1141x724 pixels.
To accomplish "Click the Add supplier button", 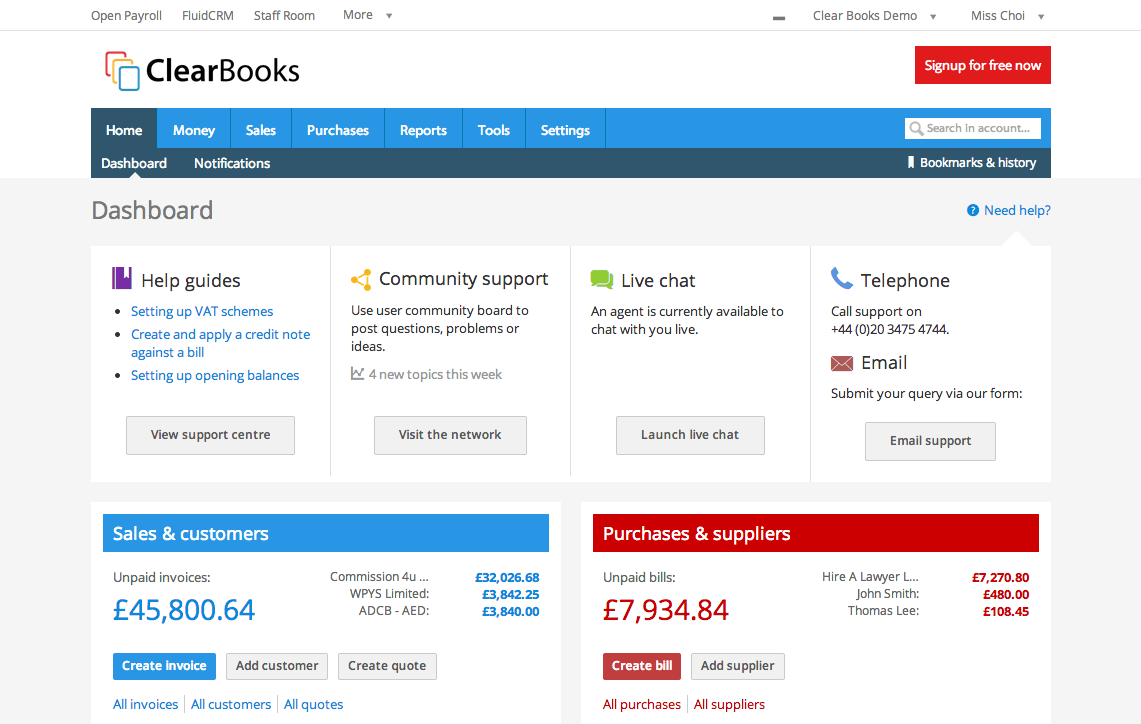I will pyautogui.click(x=738, y=666).
